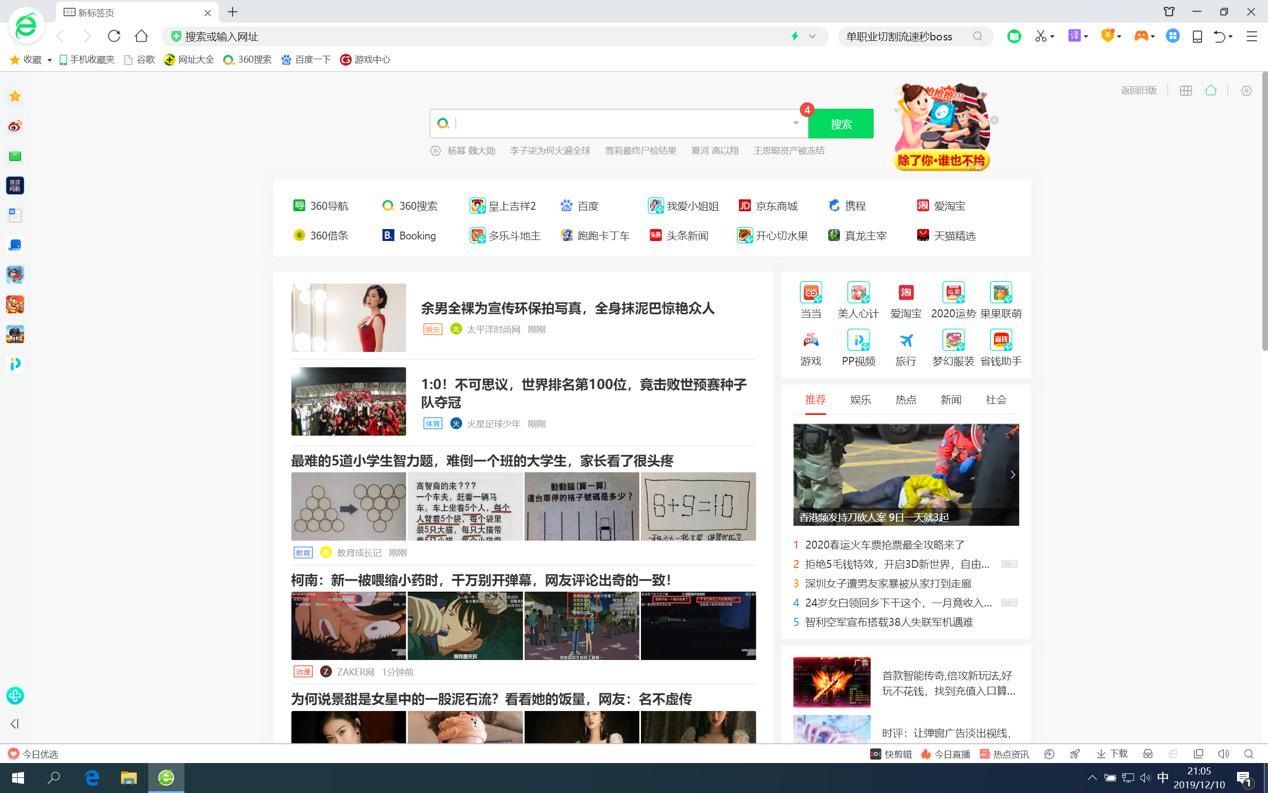The image size is (1268, 793).
Task: Click the screenshot scissors icon in toolbar
Action: tap(1040, 36)
